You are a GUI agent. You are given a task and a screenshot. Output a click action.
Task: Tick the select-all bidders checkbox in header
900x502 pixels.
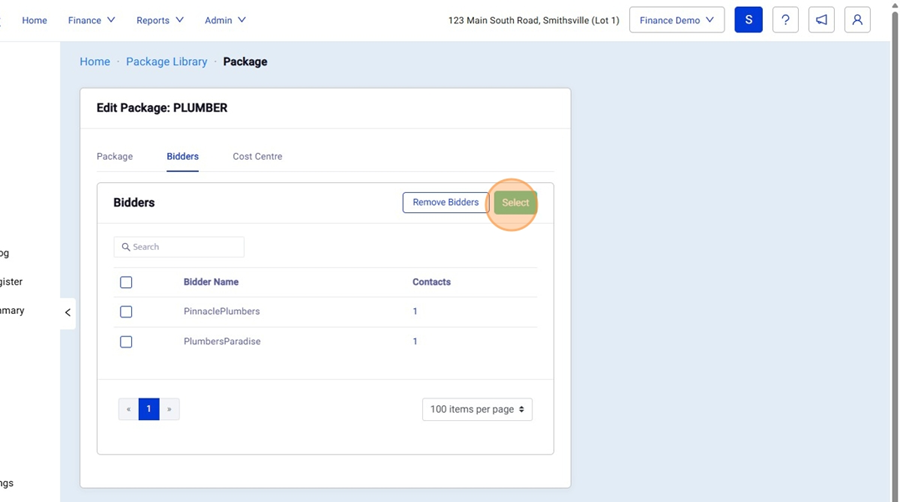click(126, 282)
